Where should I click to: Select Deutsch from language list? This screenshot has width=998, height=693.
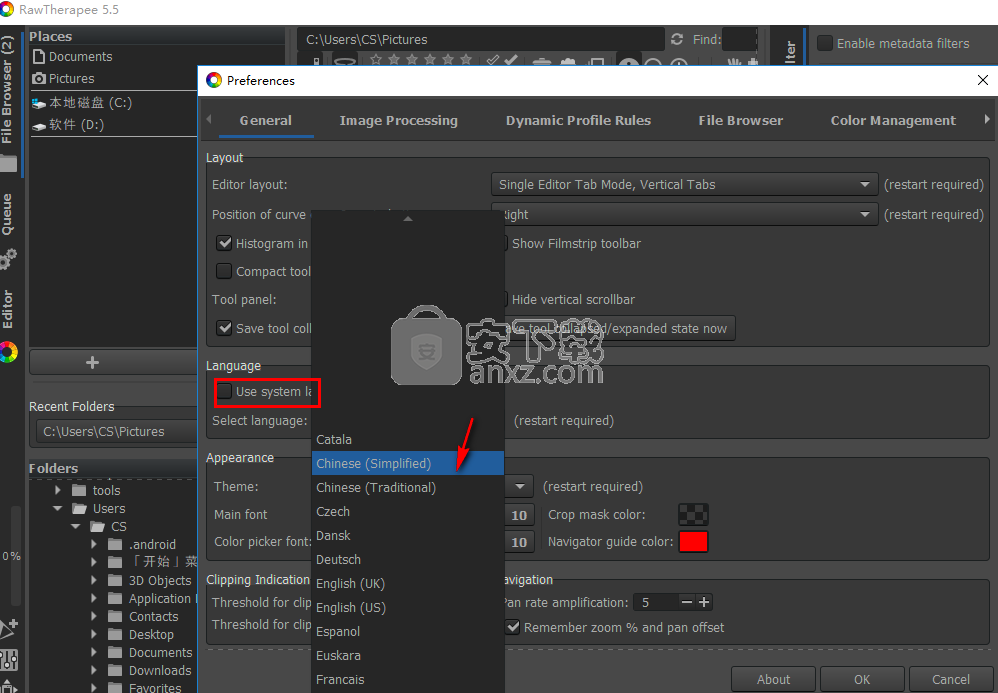pyautogui.click(x=408, y=559)
